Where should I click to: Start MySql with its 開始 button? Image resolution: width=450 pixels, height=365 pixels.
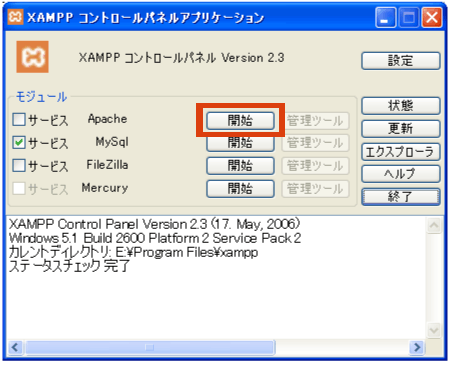tap(240, 144)
